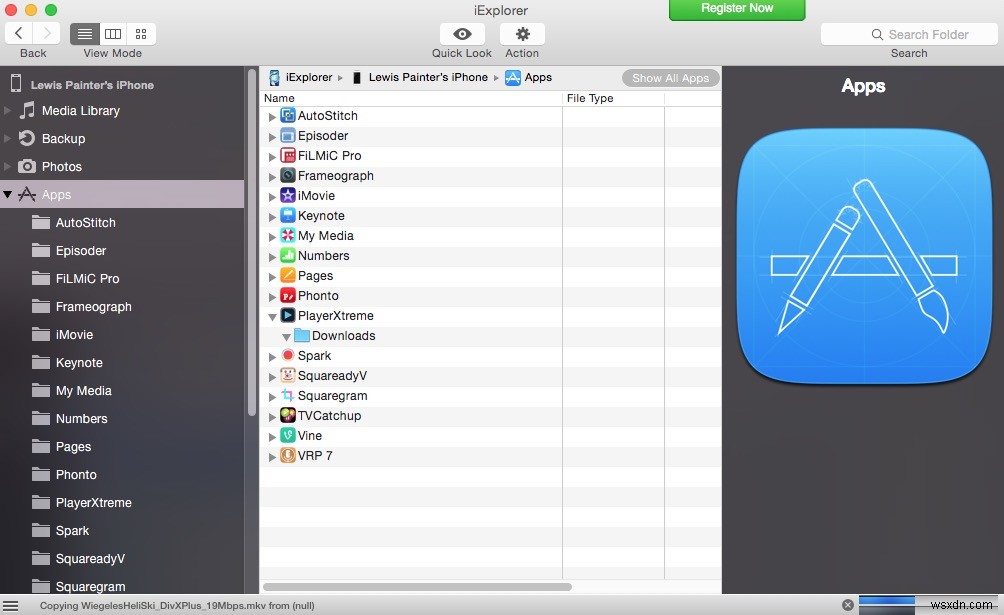Click the FiLMiC Pro app icon
This screenshot has height=615, width=1004.
coord(288,155)
